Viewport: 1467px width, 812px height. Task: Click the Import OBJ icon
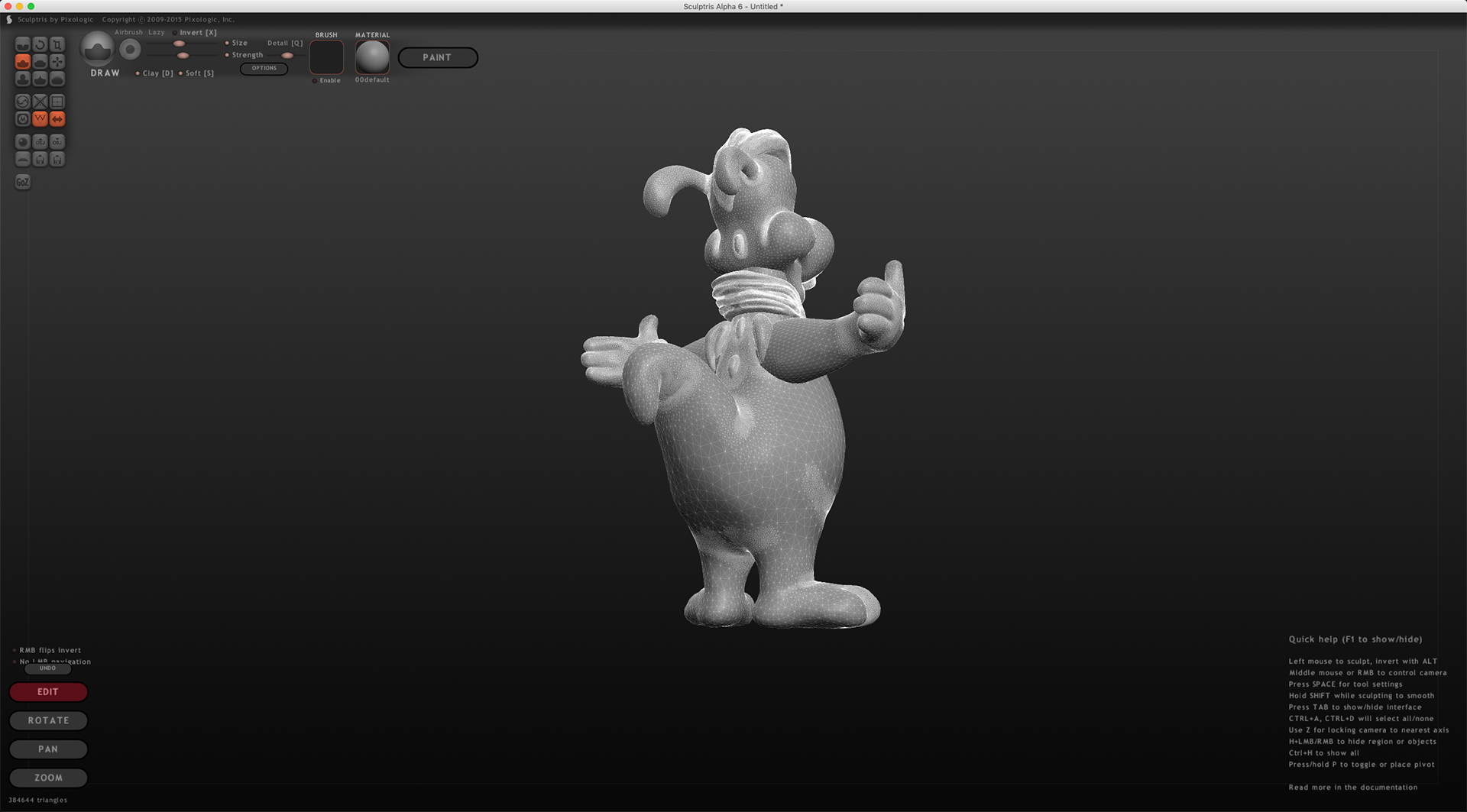(x=40, y=142)
